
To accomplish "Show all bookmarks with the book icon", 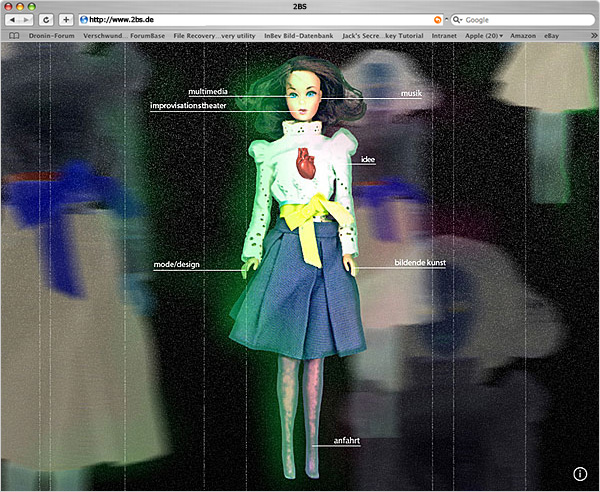I will [14, 36].
